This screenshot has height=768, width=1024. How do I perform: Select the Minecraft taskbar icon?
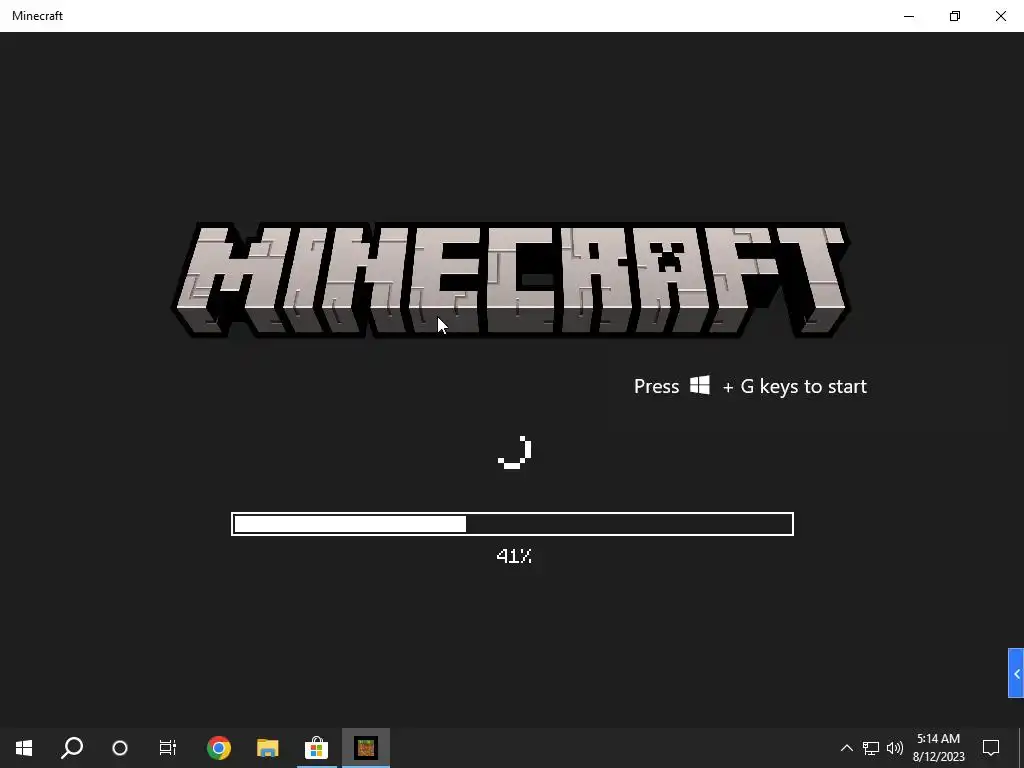[x=366, y=748]
